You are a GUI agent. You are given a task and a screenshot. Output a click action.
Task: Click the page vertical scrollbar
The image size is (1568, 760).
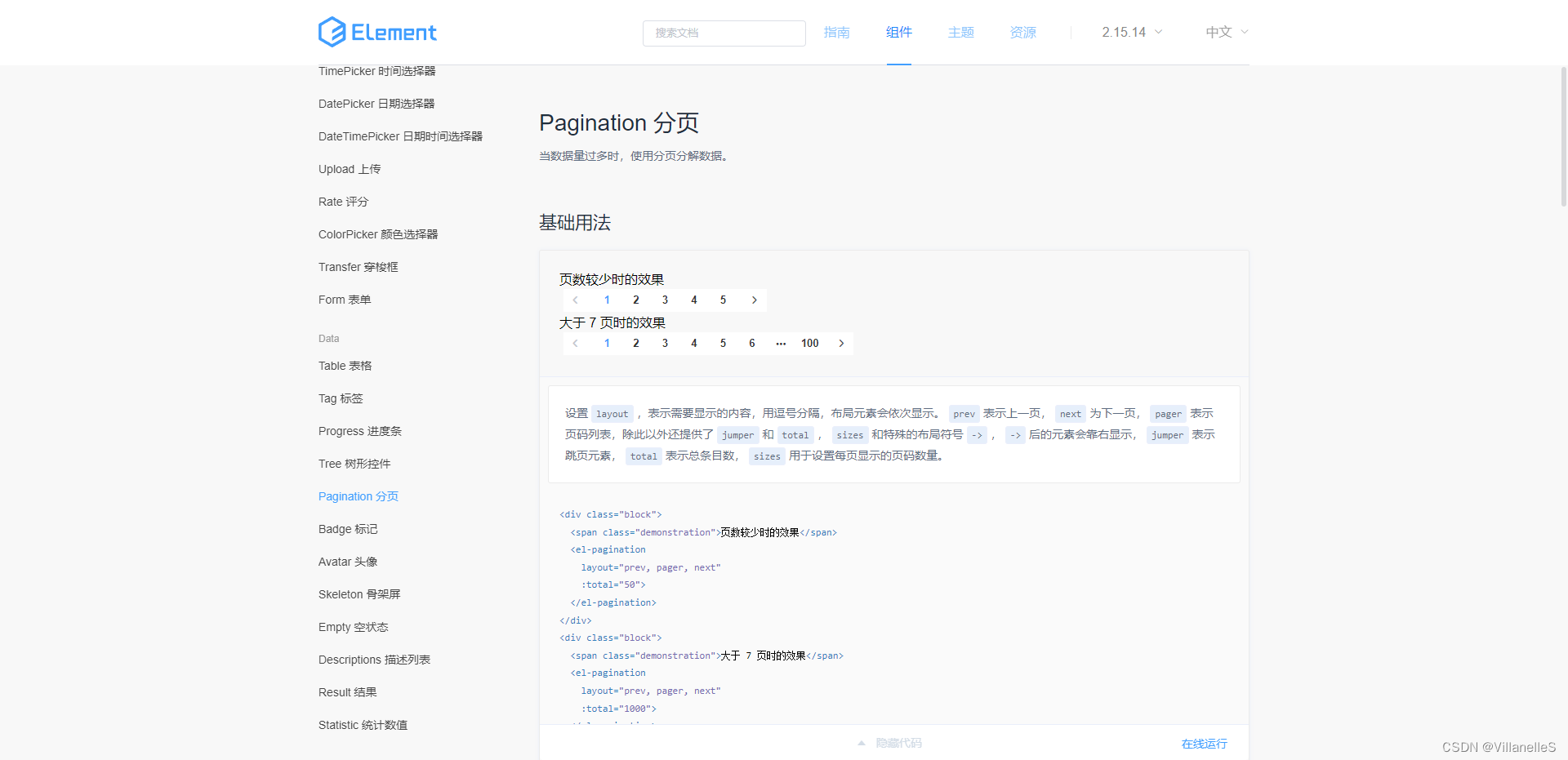[x=1563, y=136]
